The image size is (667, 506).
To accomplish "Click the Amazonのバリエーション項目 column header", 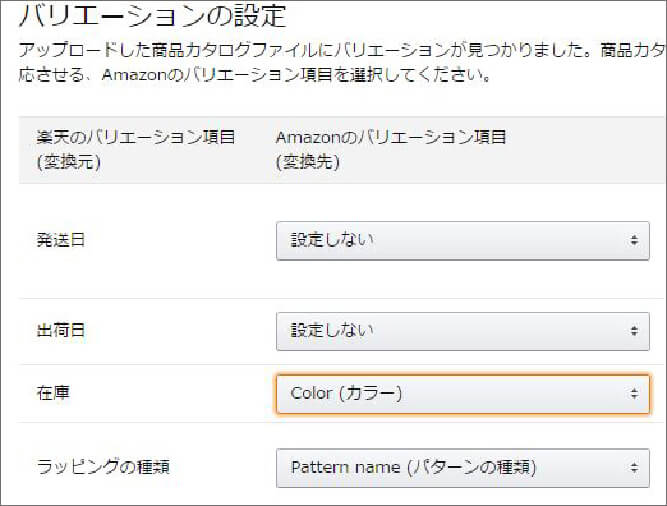I will (x=390, y=137).
